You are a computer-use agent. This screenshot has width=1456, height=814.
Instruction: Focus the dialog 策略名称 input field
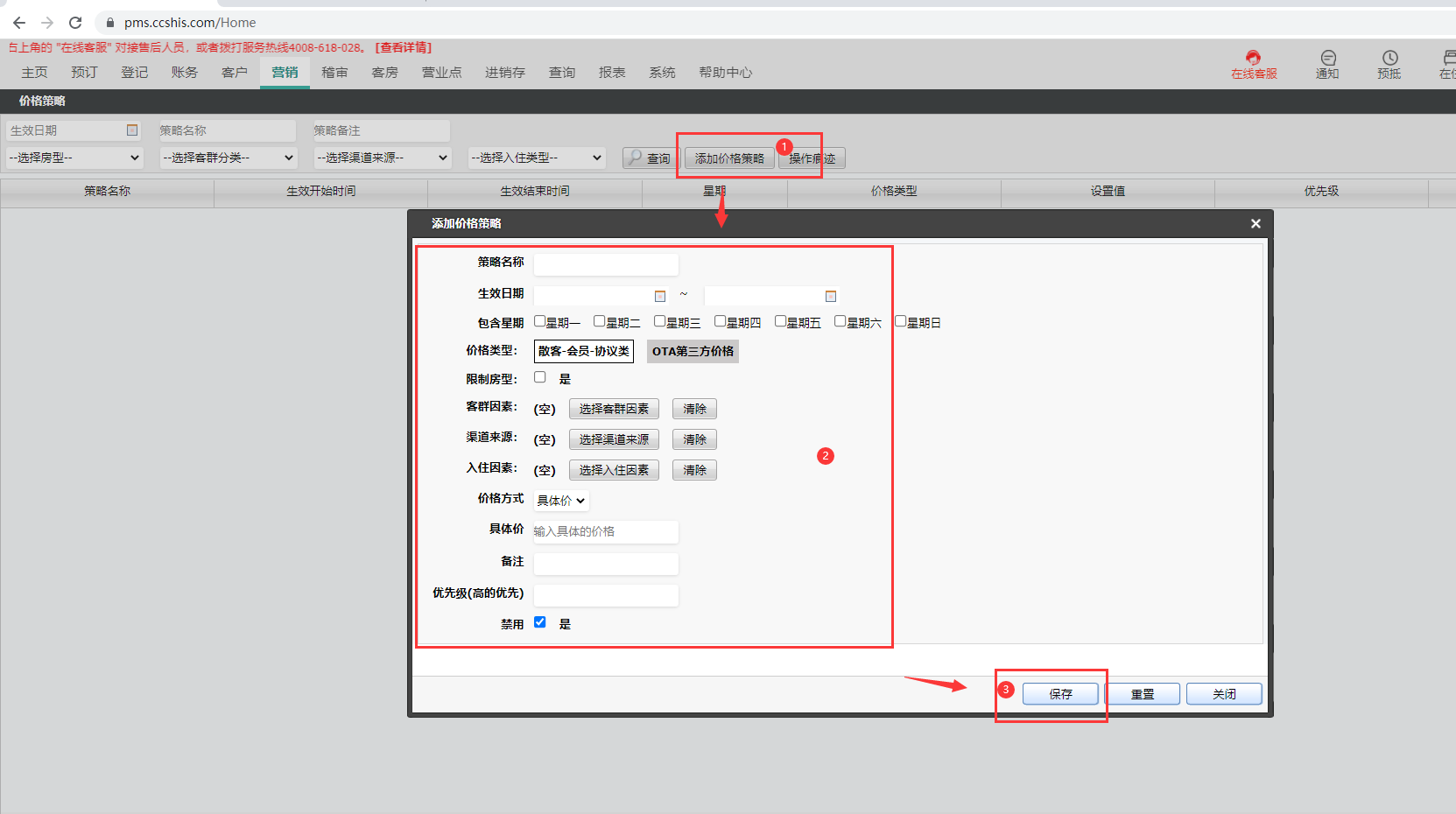click(x=606, y=263)
